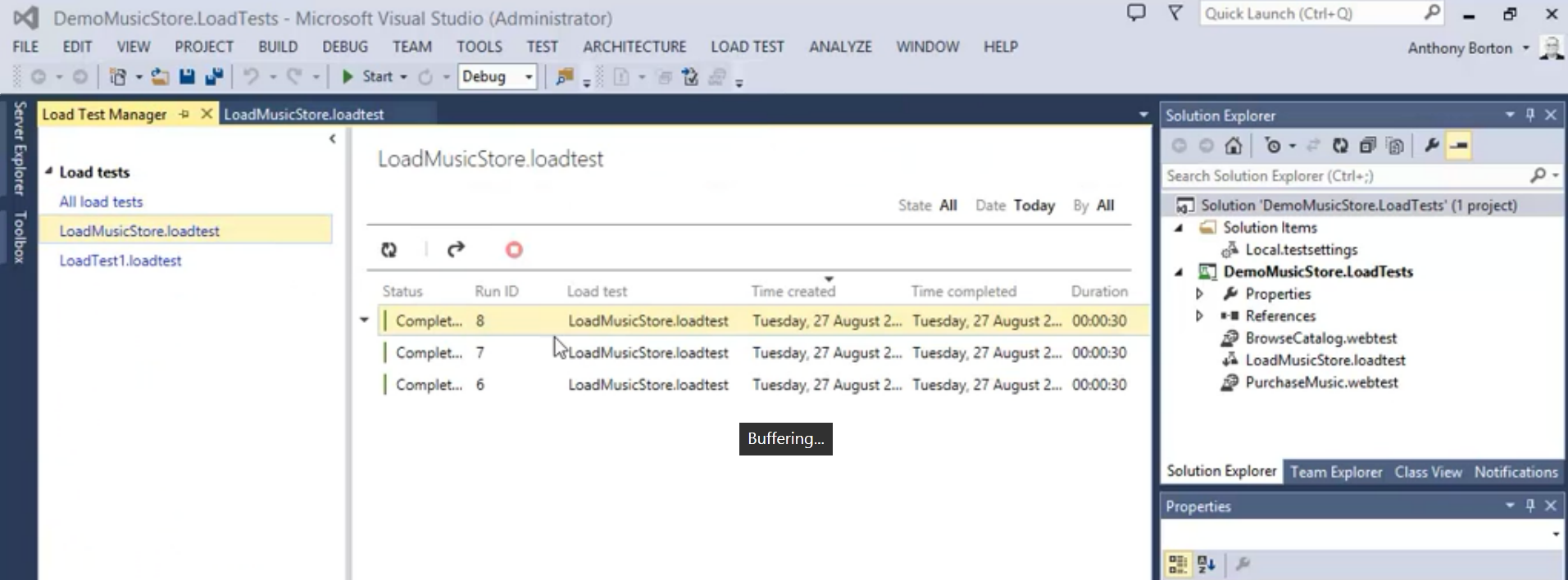The width and height of the screenshot is (1568, 580).
Task: Collapse the left load tests pane
Action: 332,138
